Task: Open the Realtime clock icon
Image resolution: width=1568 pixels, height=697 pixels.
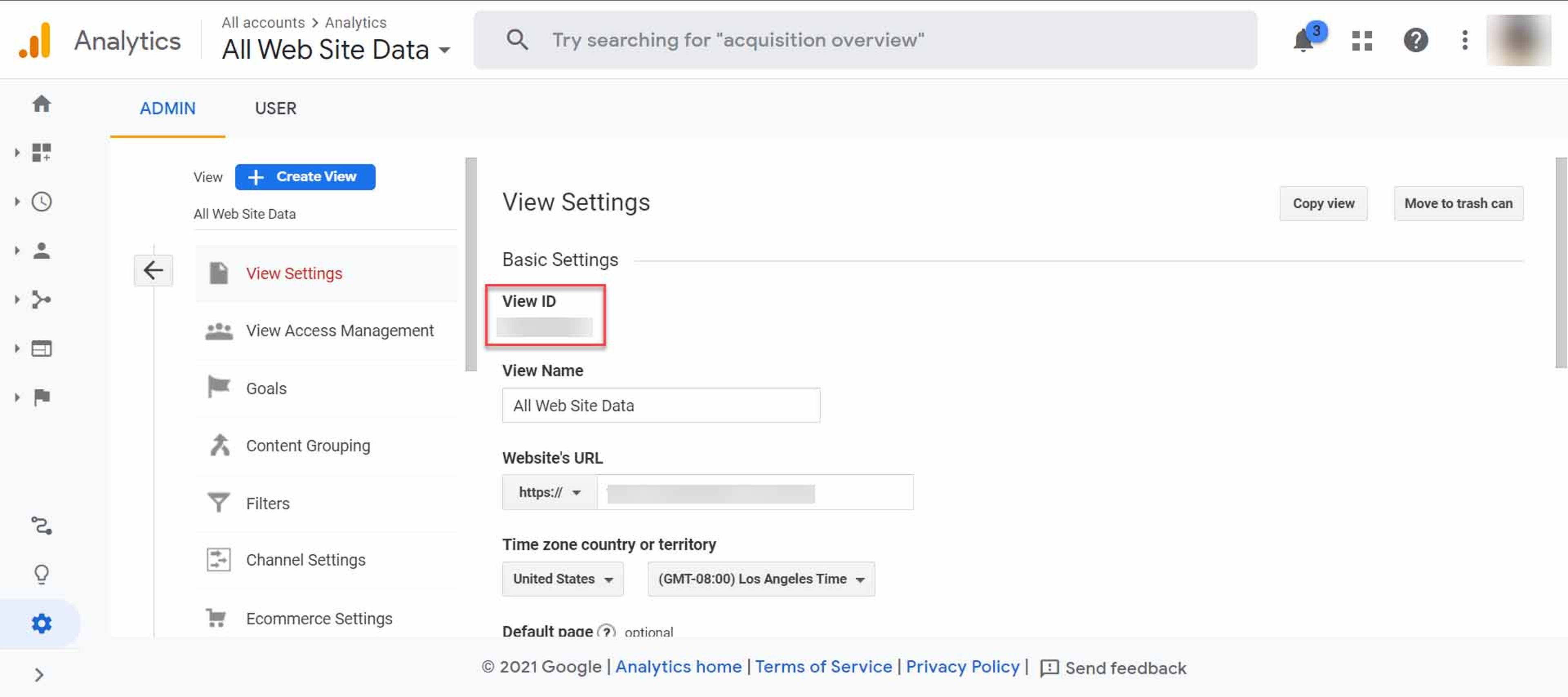Action: click(x=41, y=202)
